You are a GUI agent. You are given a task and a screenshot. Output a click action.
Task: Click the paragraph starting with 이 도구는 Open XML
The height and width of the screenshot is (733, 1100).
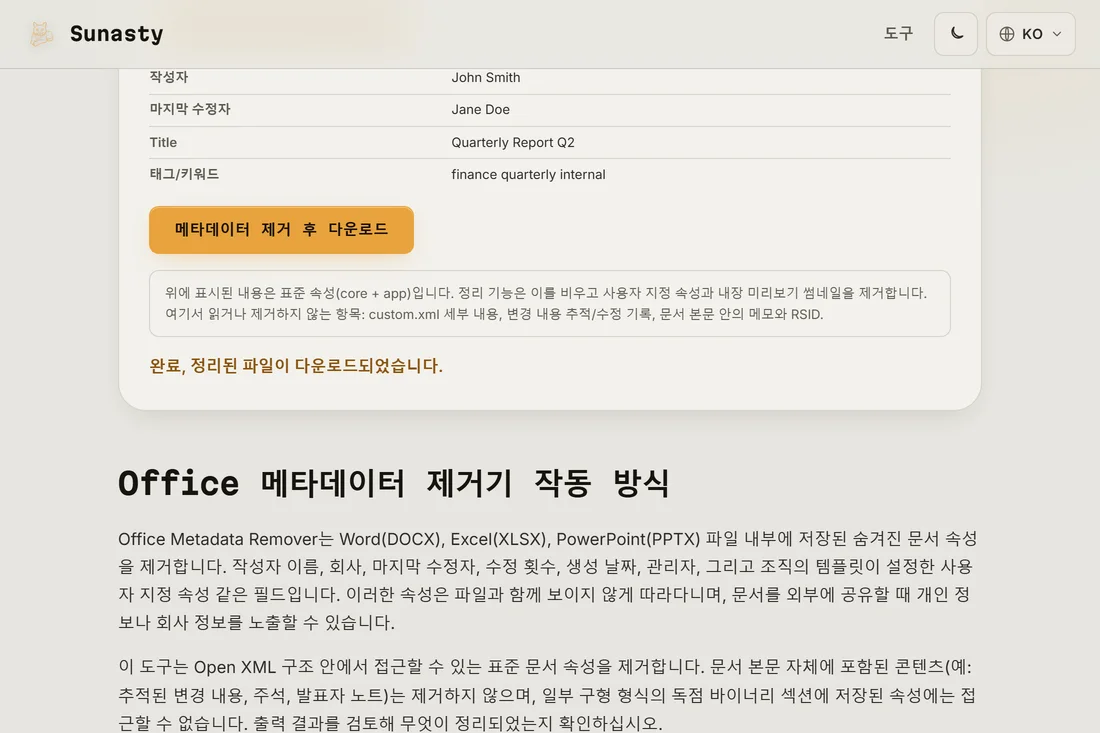(549, 694)
